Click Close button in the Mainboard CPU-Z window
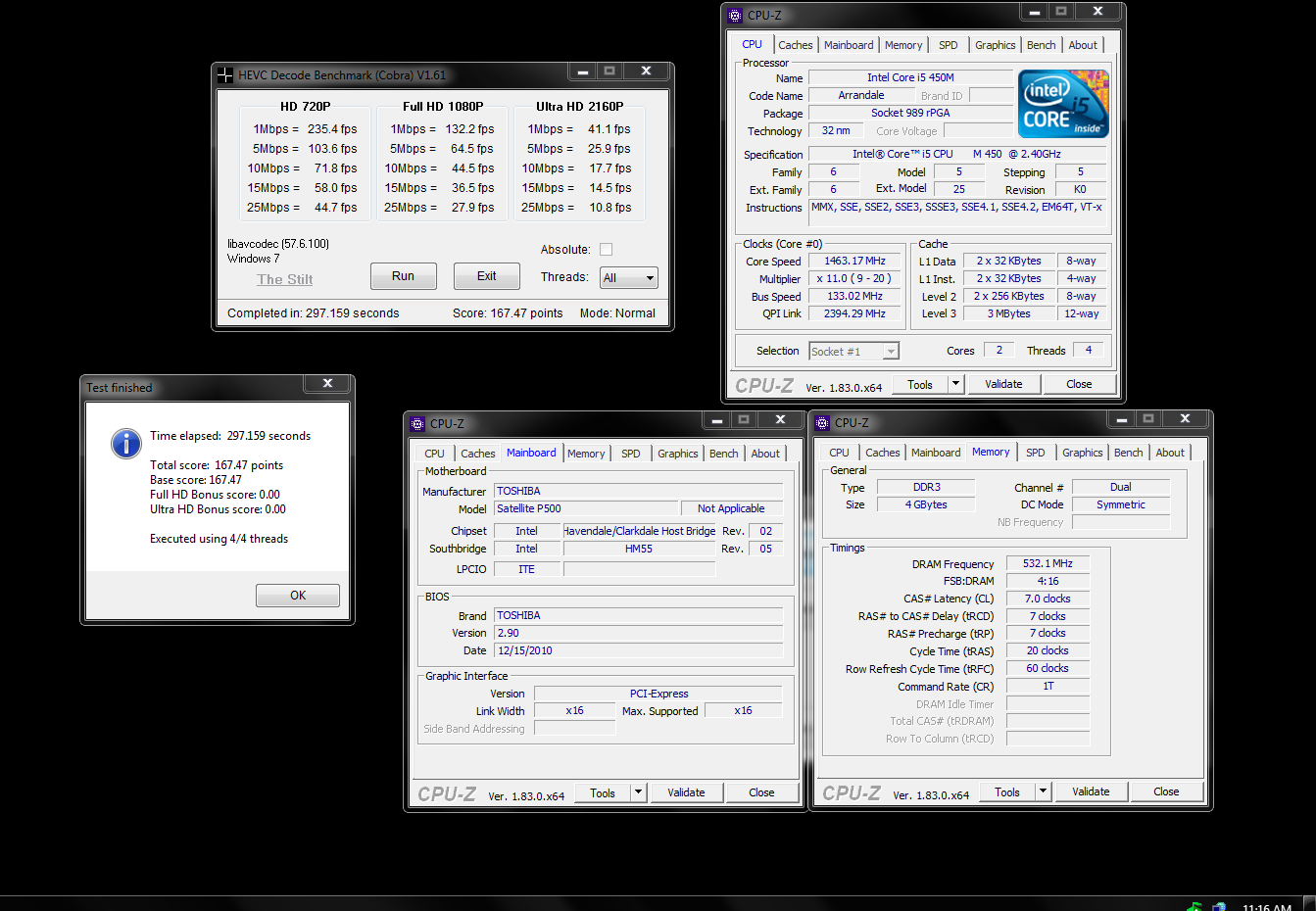Image resolution: width=1316 pixels, height=911 pixels. click(761, 792)
